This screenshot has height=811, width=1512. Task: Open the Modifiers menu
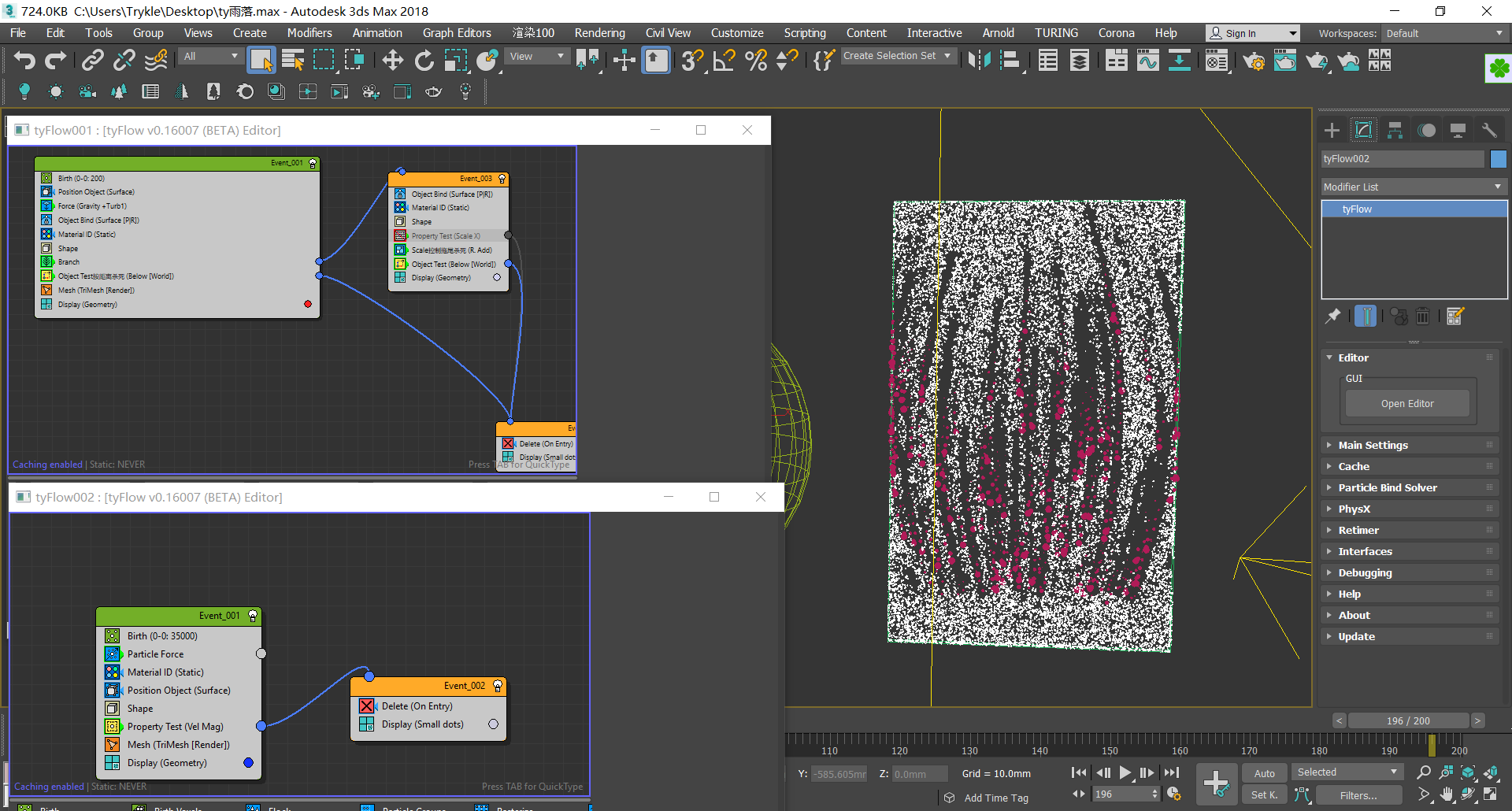point(309,33)
